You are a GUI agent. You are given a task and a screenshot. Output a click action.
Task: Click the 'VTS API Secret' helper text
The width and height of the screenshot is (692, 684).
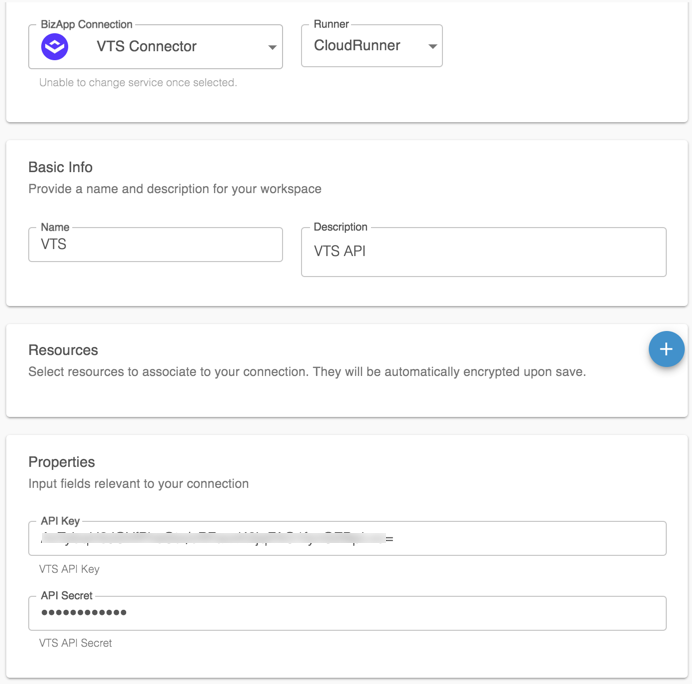[x=75, y=643]
